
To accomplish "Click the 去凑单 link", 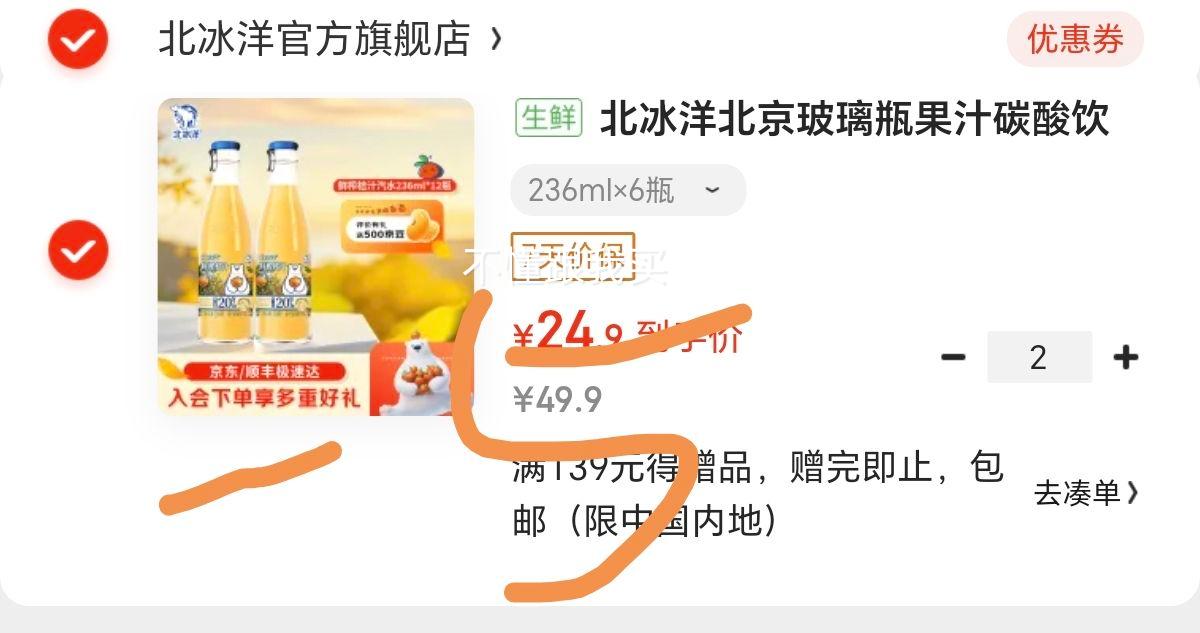I will [1077, 493].
